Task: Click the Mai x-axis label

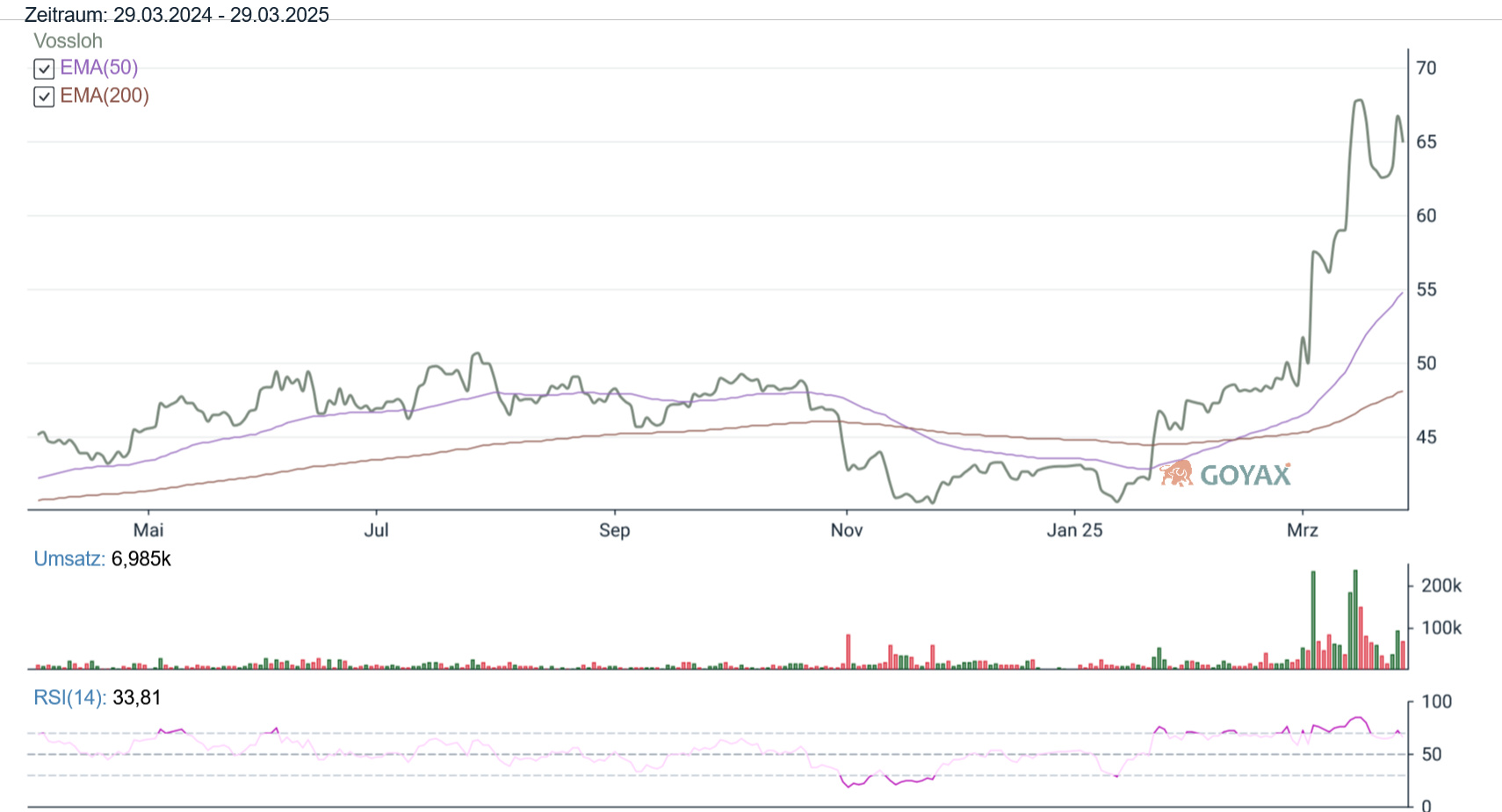Action: pyautogui.click(x=148, y=530)
